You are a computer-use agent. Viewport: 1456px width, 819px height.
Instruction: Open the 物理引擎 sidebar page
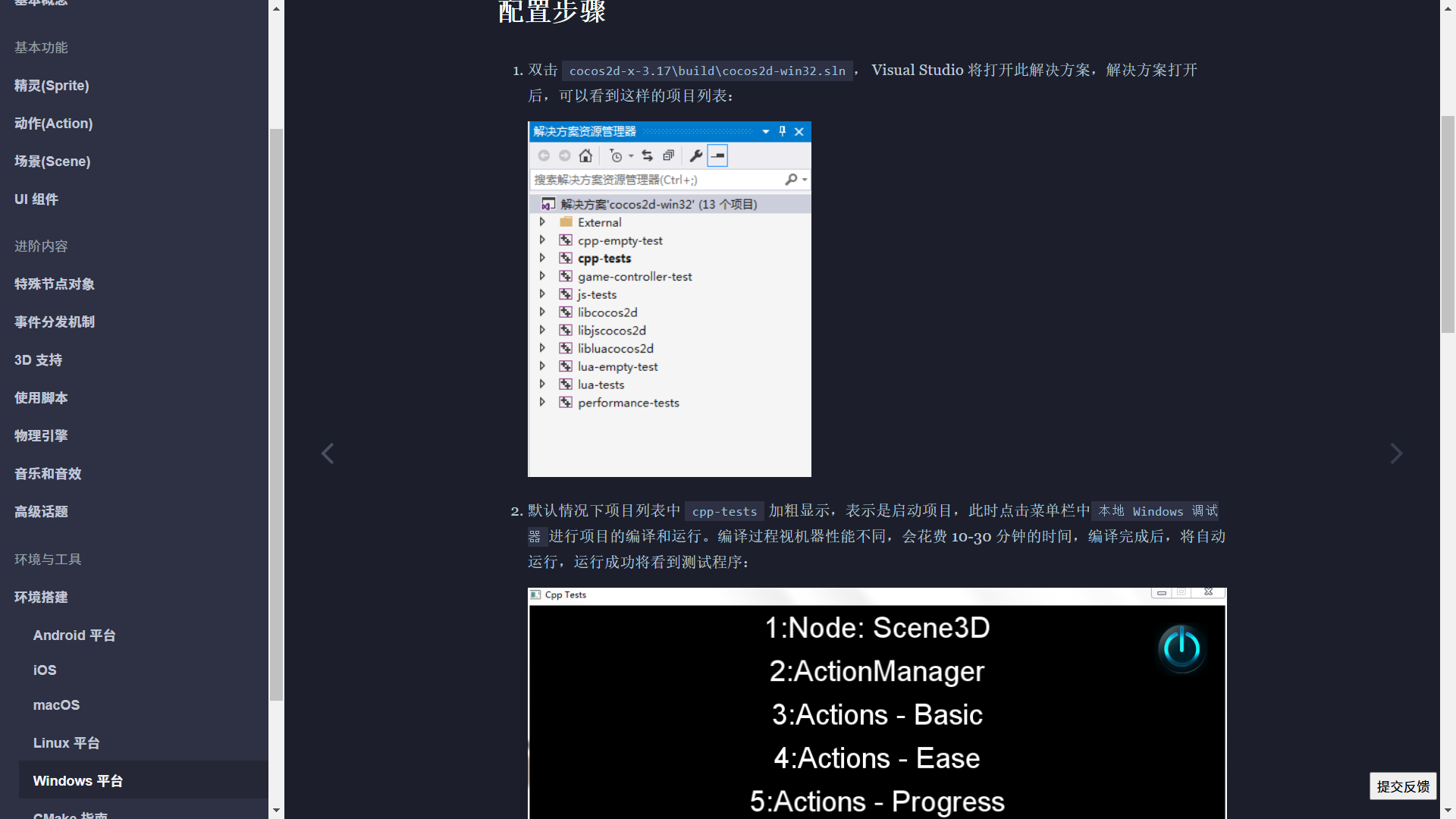41,436
